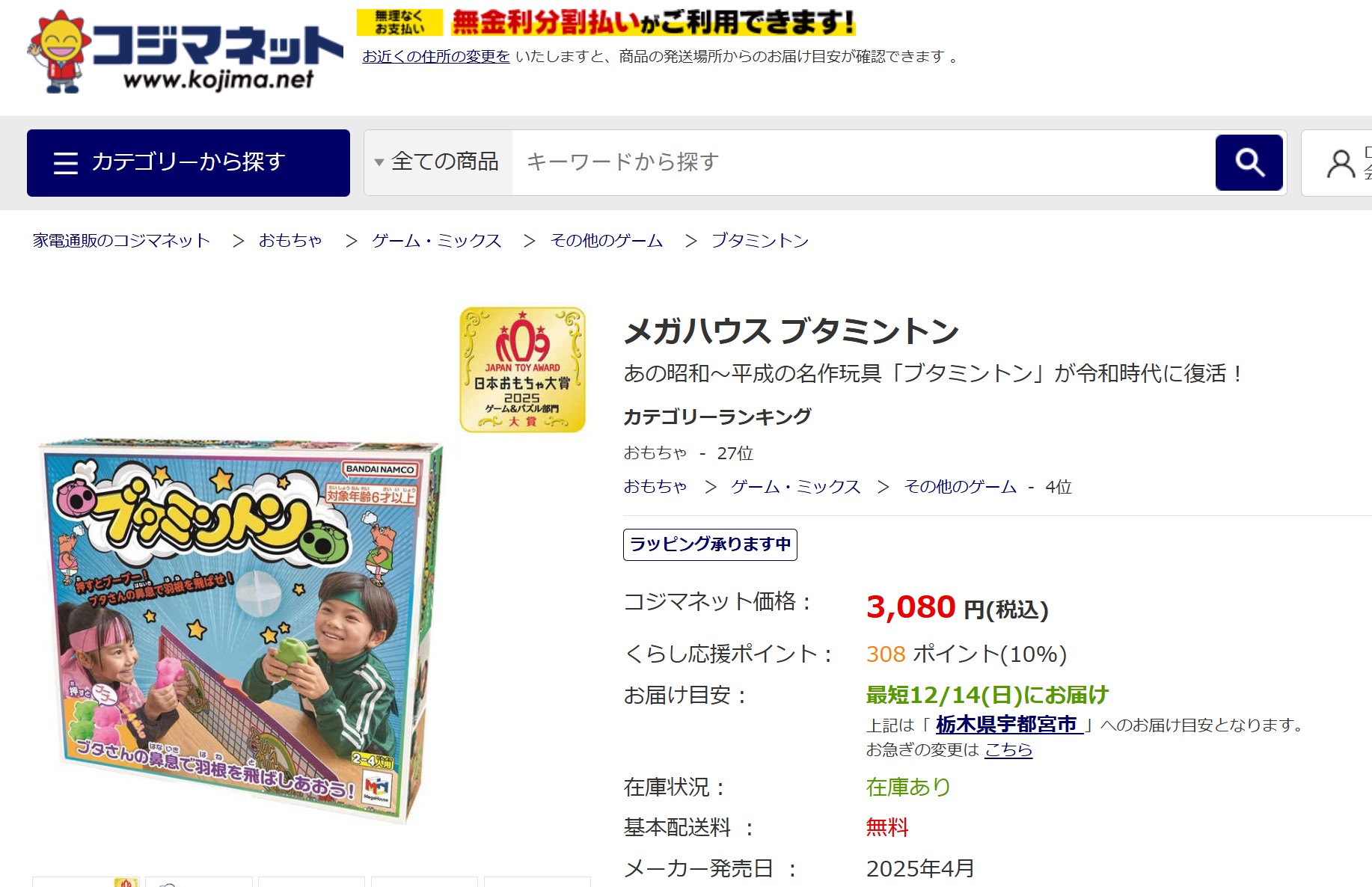Click the Japan Toy Award 2025 badge

(522, 369)
